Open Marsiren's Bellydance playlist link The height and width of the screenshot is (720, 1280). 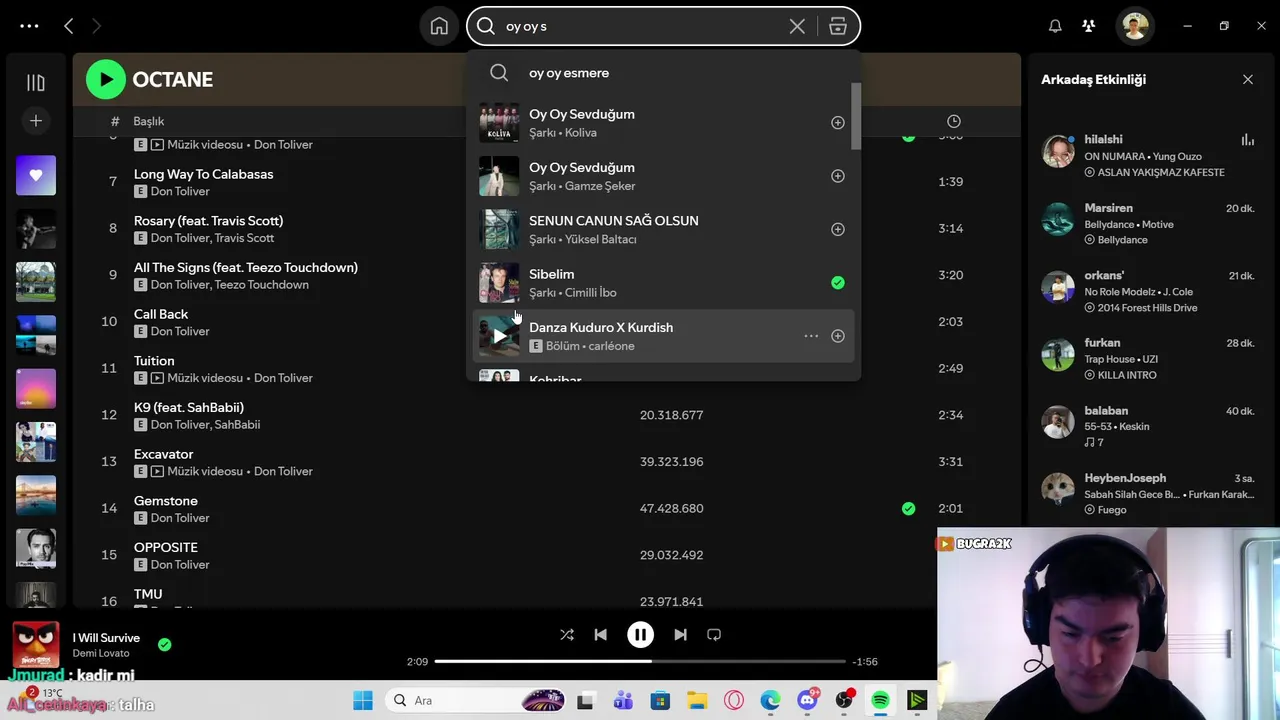(x=1122, y=240)
